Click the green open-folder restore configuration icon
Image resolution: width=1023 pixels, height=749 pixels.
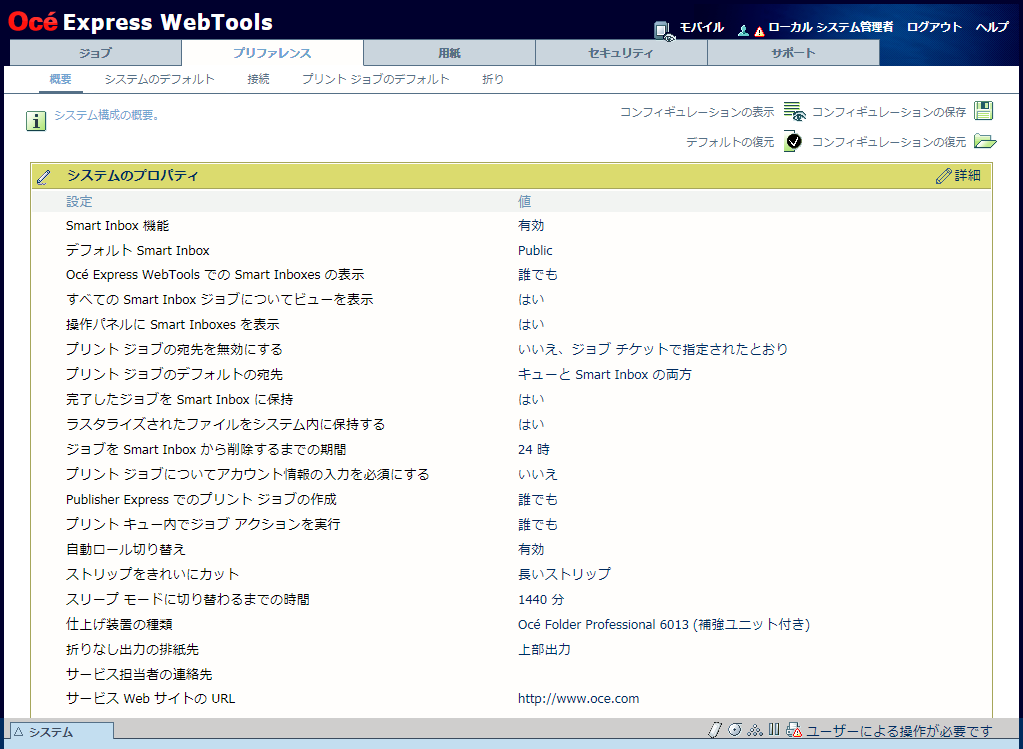[985, 140]
